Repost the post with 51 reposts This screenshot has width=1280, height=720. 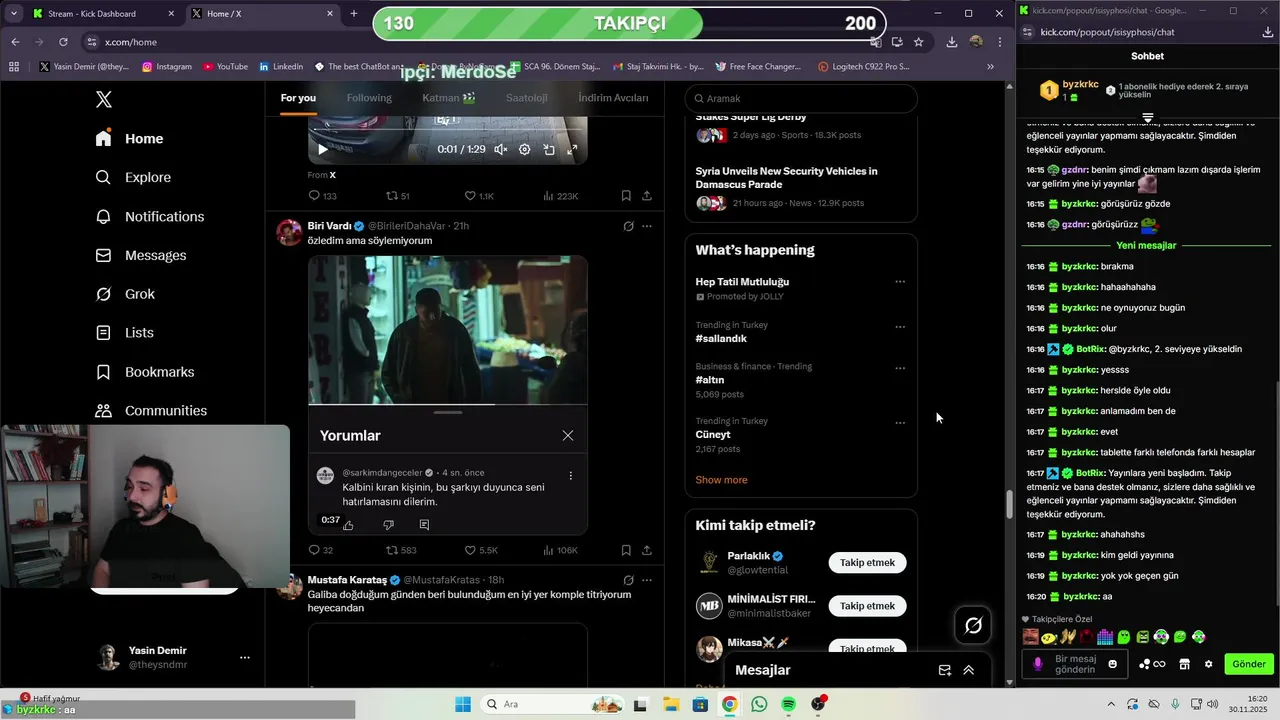click(x=398, y=196)
